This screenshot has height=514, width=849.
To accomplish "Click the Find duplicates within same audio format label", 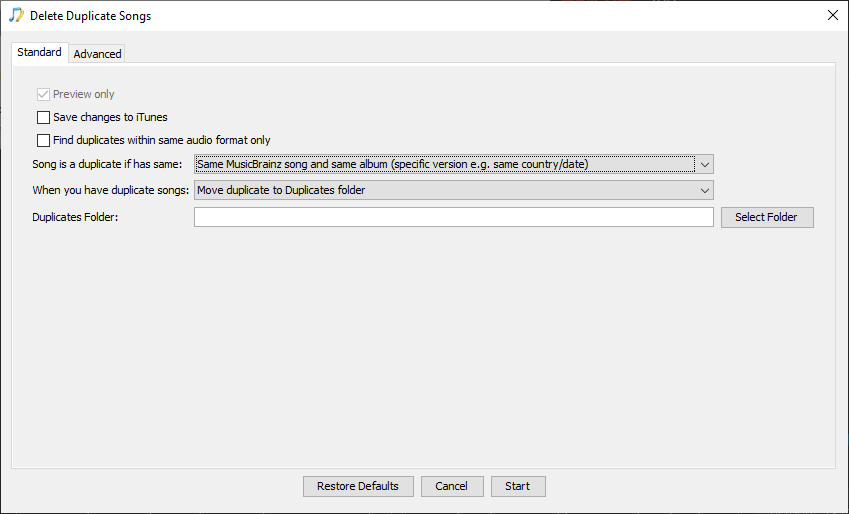I will [162, 140].
